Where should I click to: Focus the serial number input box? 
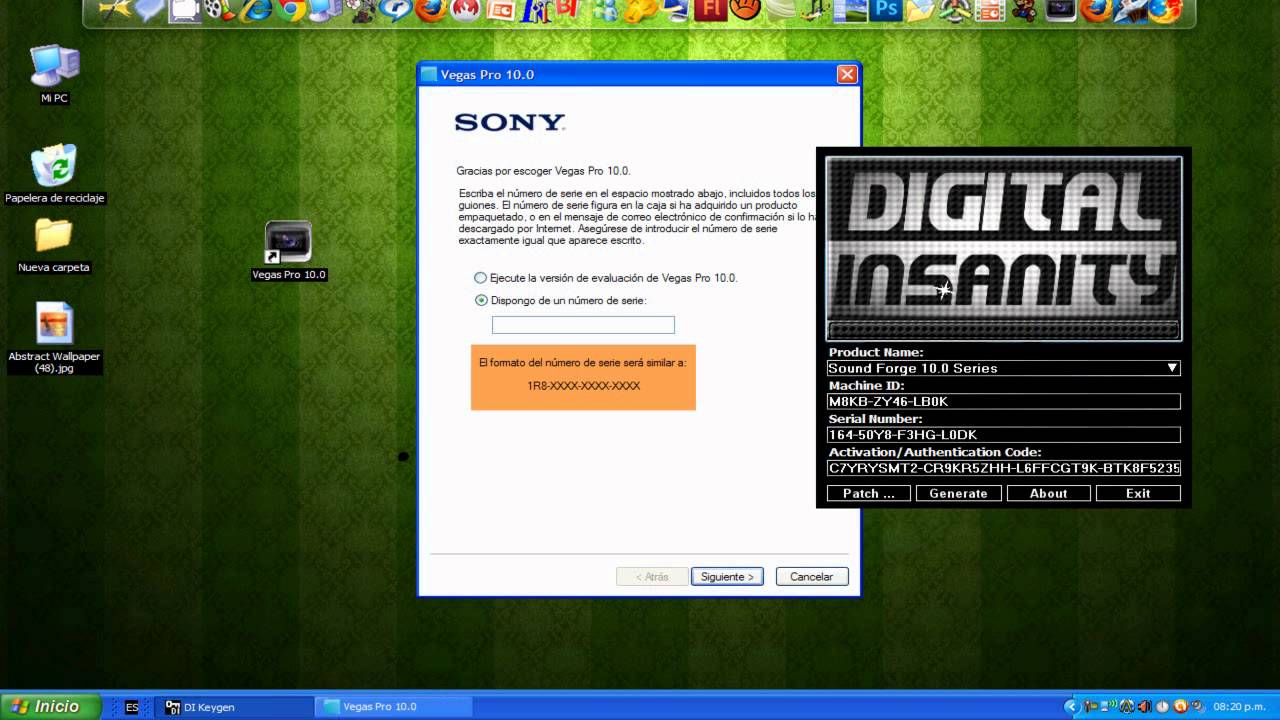click(583, 325)
